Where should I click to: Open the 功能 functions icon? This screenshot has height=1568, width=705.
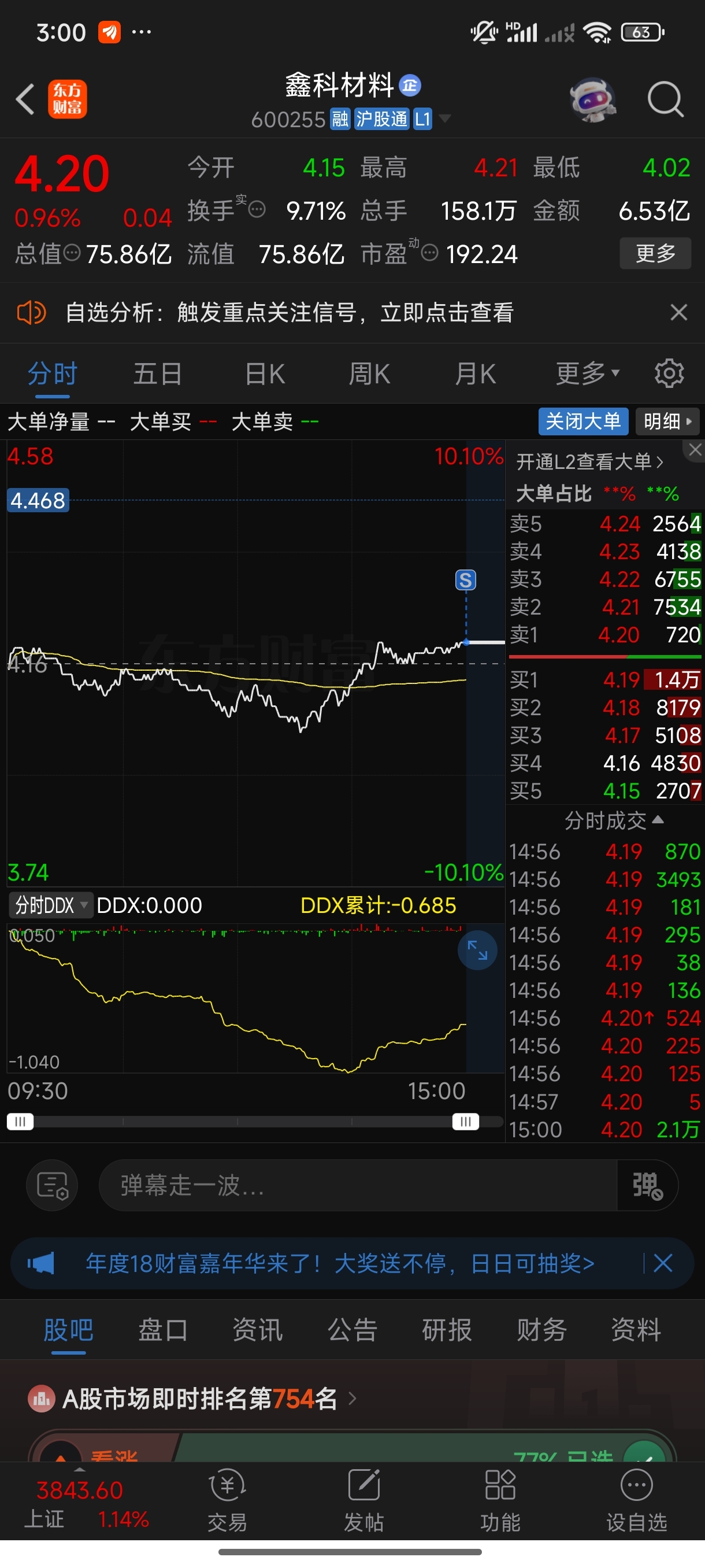pos(500,1500)
